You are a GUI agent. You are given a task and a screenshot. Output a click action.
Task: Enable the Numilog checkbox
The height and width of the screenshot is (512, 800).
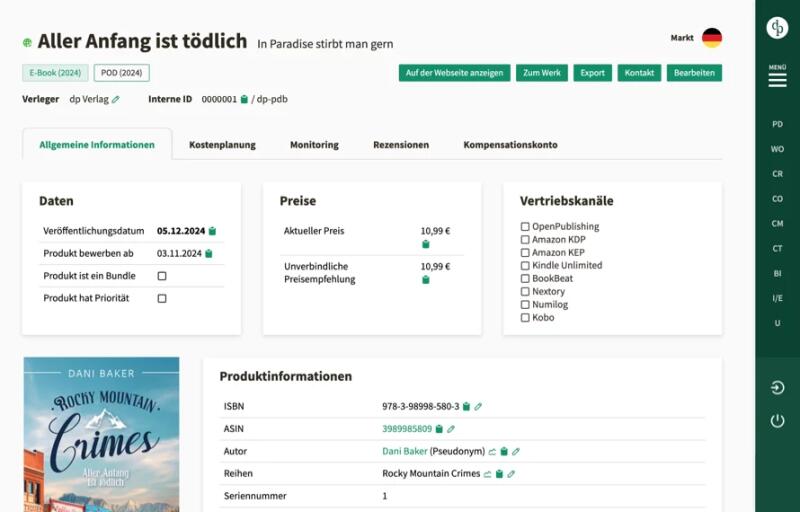[x=525, y=304]
